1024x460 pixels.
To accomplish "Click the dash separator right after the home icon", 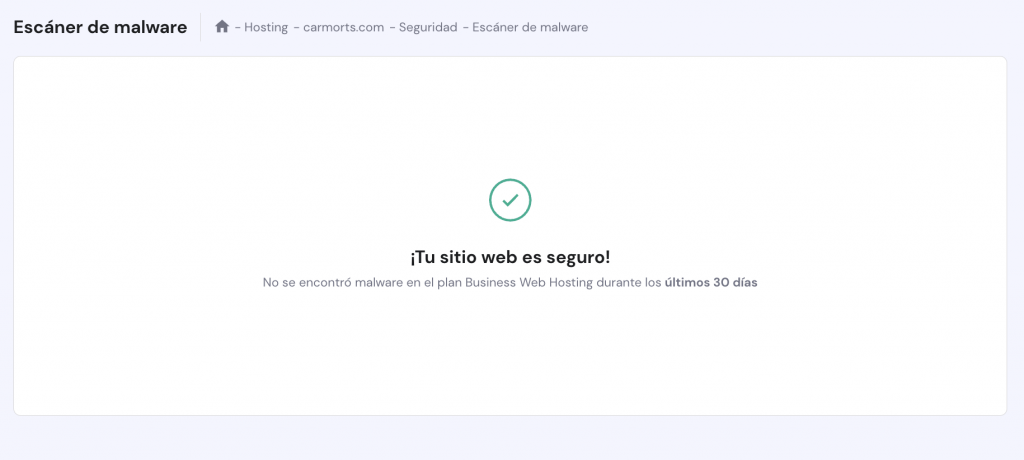I will pos(238,27).
